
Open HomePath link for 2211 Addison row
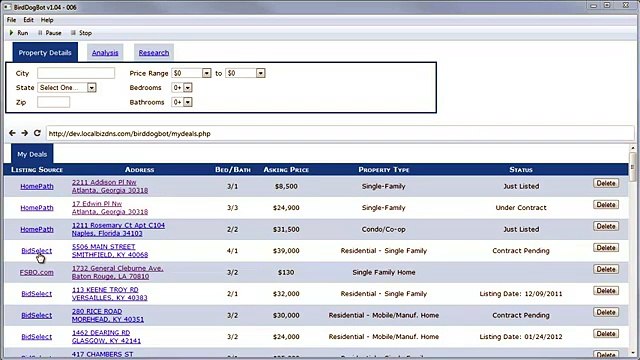coord(37,186)
